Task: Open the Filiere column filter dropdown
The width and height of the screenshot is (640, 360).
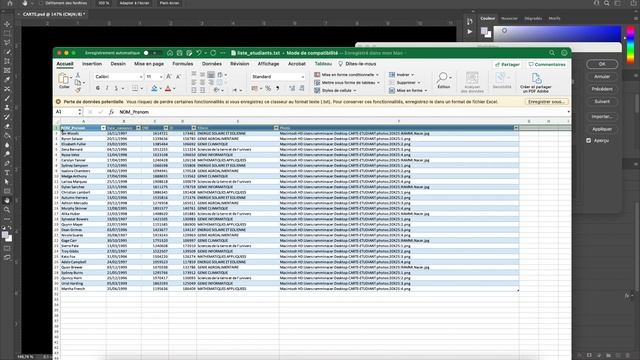Action: point(276,128)
